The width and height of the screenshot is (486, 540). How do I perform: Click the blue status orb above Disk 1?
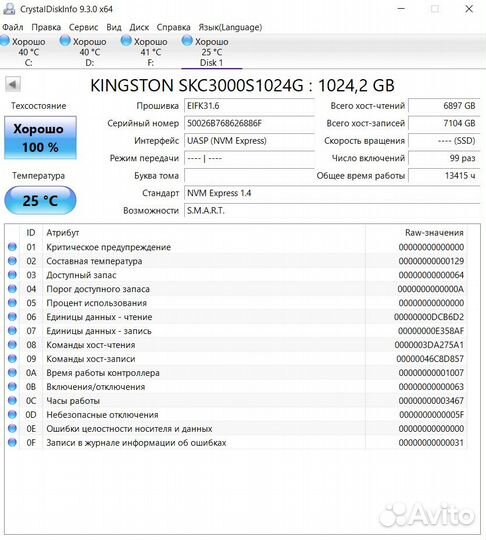coord(187,41)
